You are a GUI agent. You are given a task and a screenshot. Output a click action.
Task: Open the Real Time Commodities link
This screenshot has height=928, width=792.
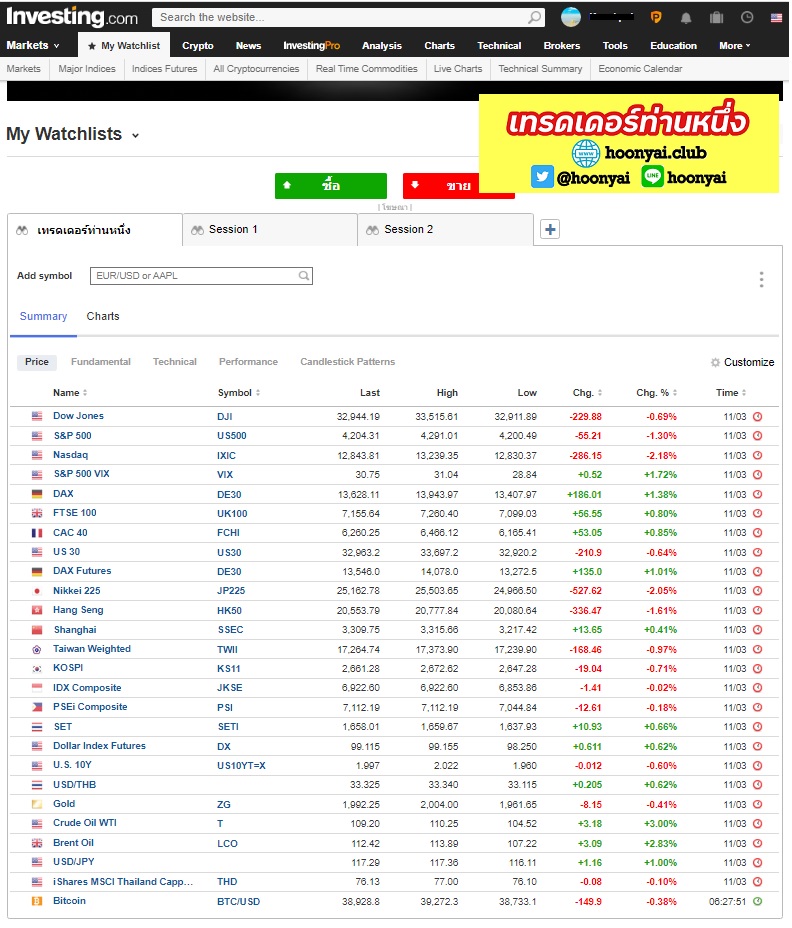(366, 69)
